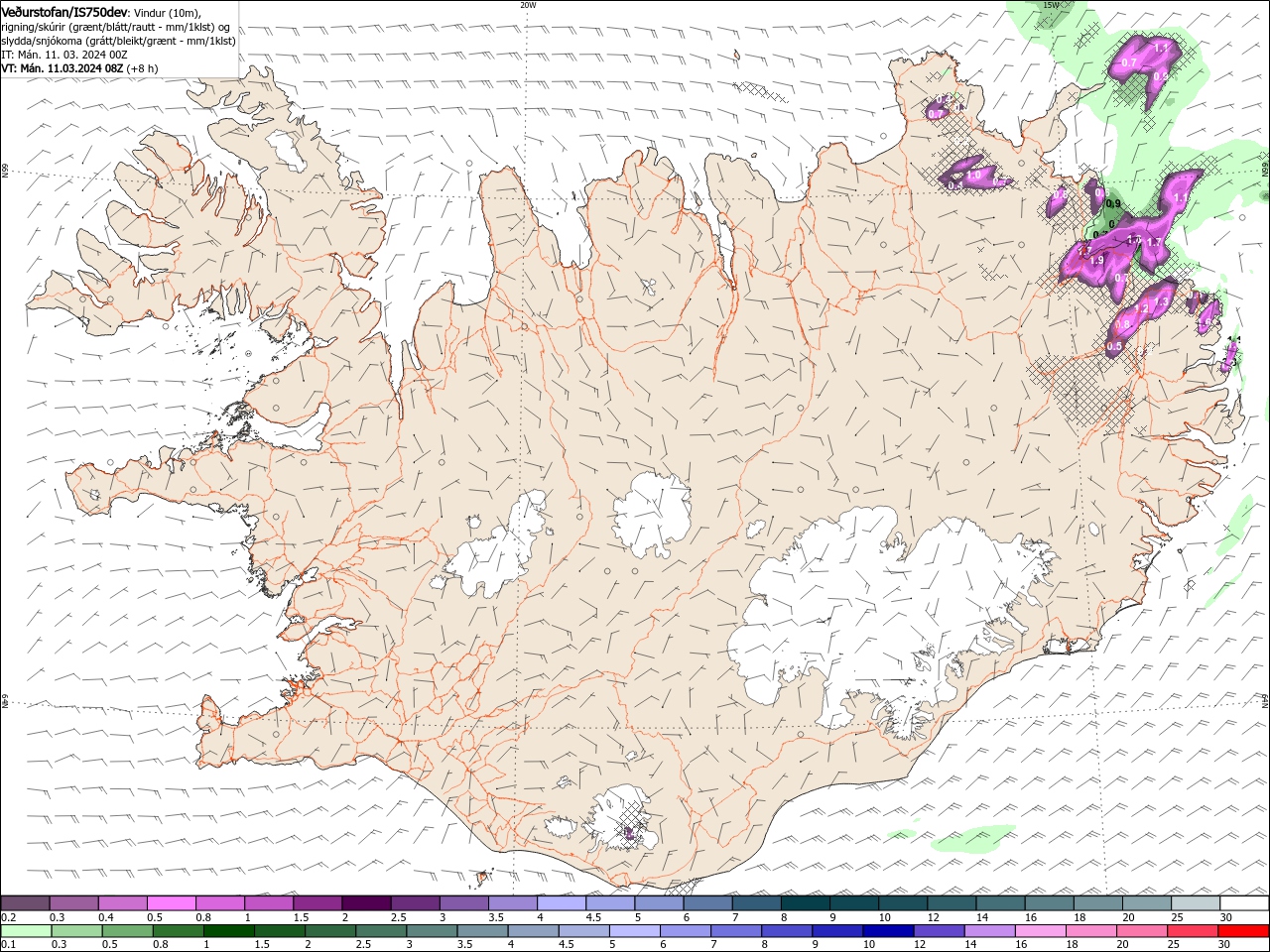
Task: Pick the darkest purple 2–2.5 upper legend swatch
Action: pyautogui.click(x=366, y=903)
